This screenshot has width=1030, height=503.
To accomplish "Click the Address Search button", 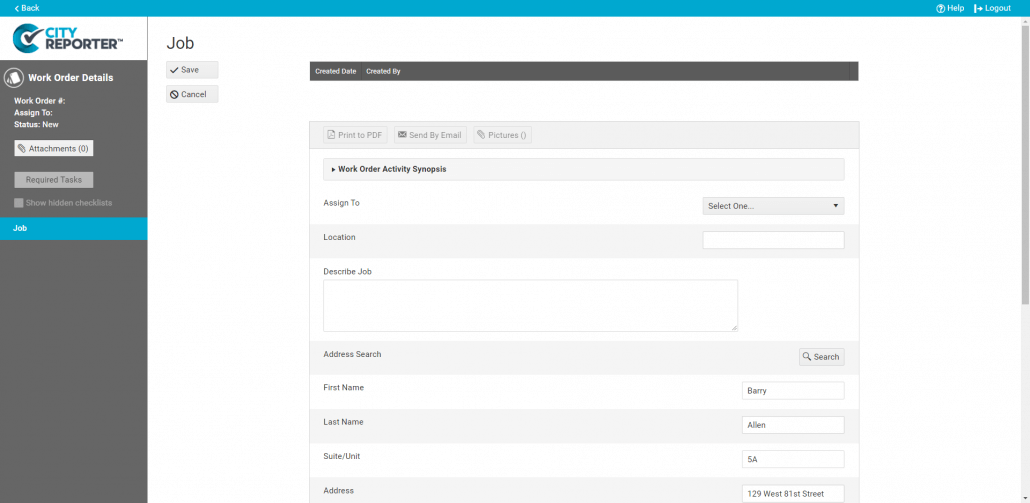I will pyautogui.click(x=821, y=357).
